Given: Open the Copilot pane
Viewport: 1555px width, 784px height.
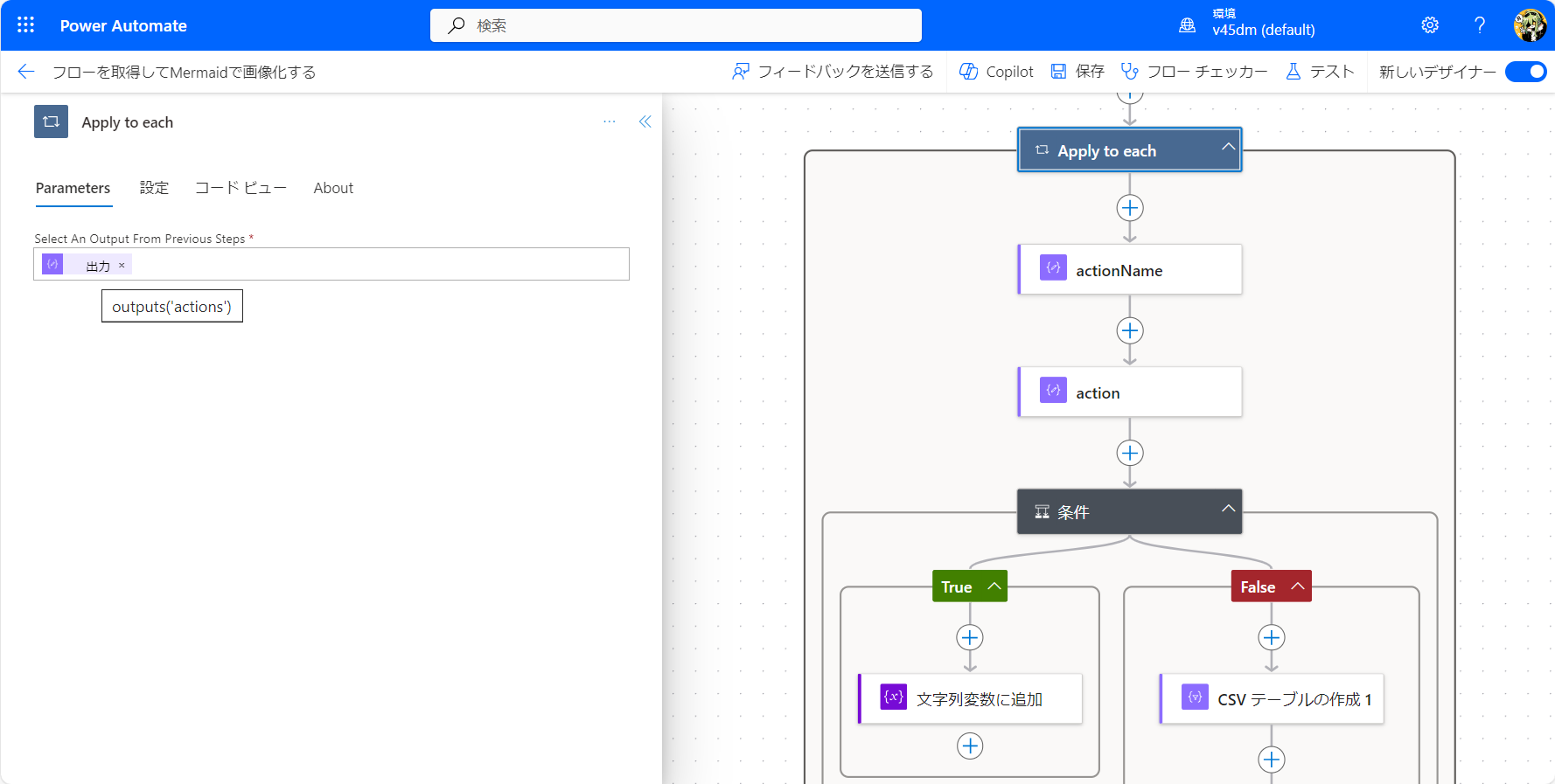Looking at the screenshot, I should 996,72.
